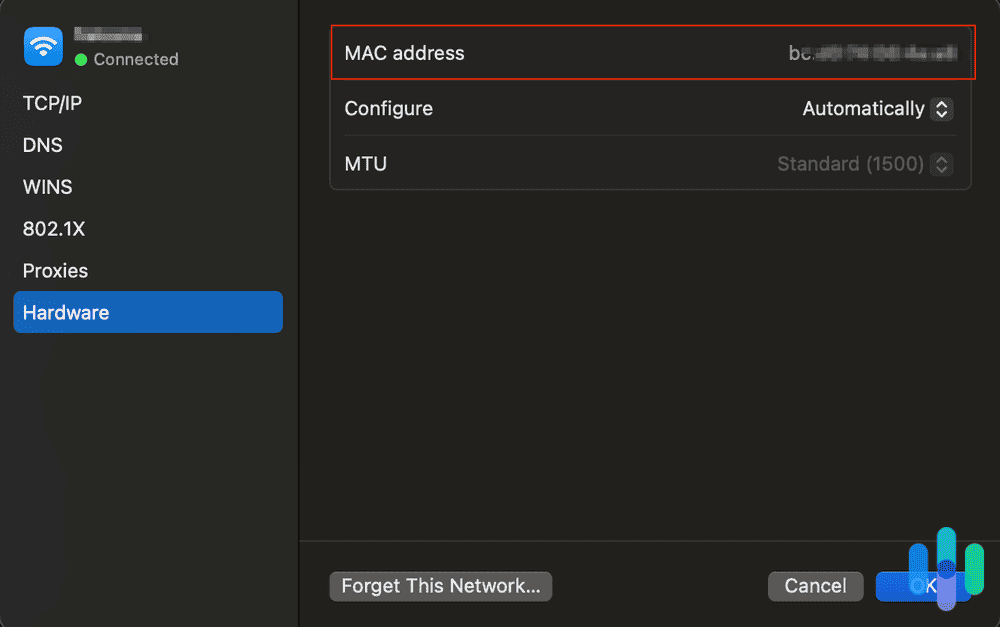Image resolution: width=1000 pixels, height=627 pixels.
Task: Click the highlighted MAC address row
Action: (652, 53)
